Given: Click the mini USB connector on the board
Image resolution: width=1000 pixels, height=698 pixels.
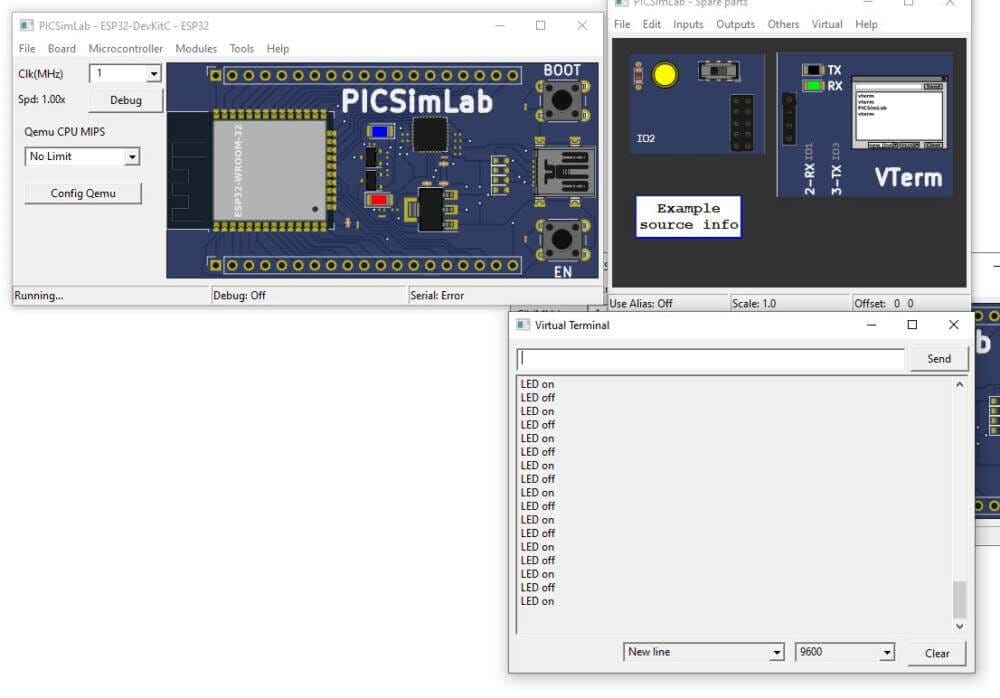Looking at the screenshot, I should tap(565, 172).
